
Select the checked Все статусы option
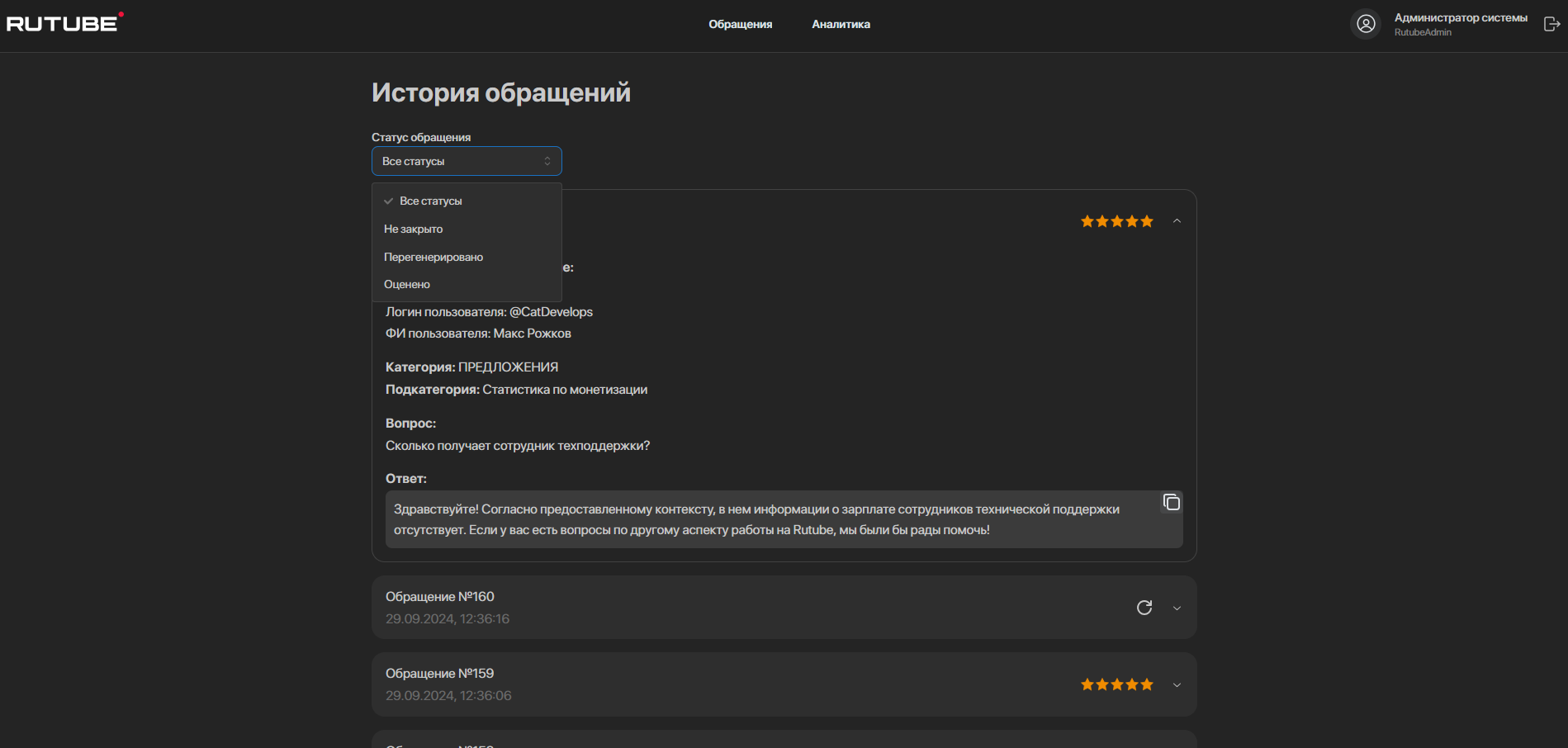click(x=430, y=201)
